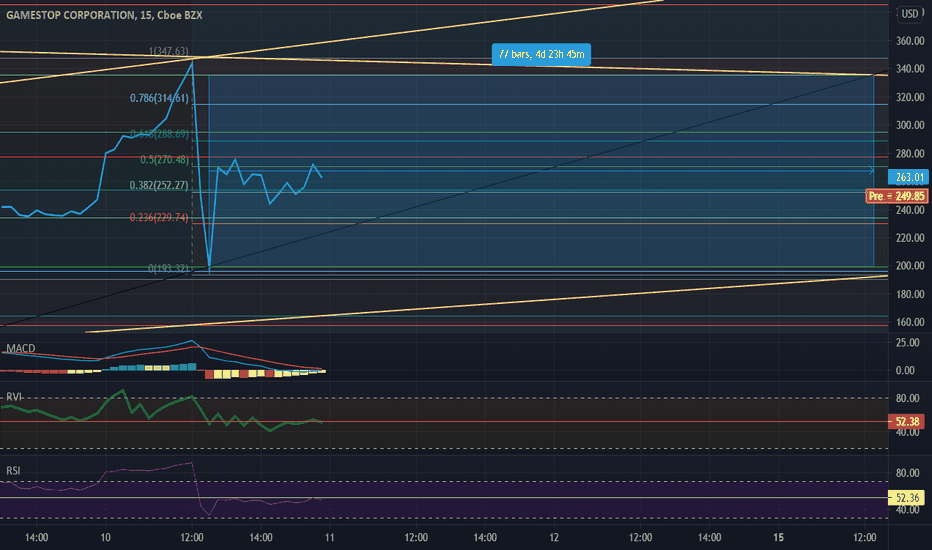
Task: Click the 0.5(270.48) Fibonacci level label
Action: [165, 159]
